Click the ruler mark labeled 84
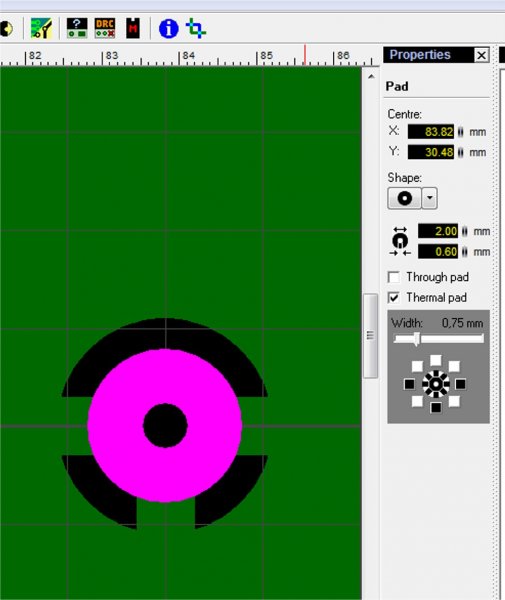 pyautogui.click(x=188, y=56)
